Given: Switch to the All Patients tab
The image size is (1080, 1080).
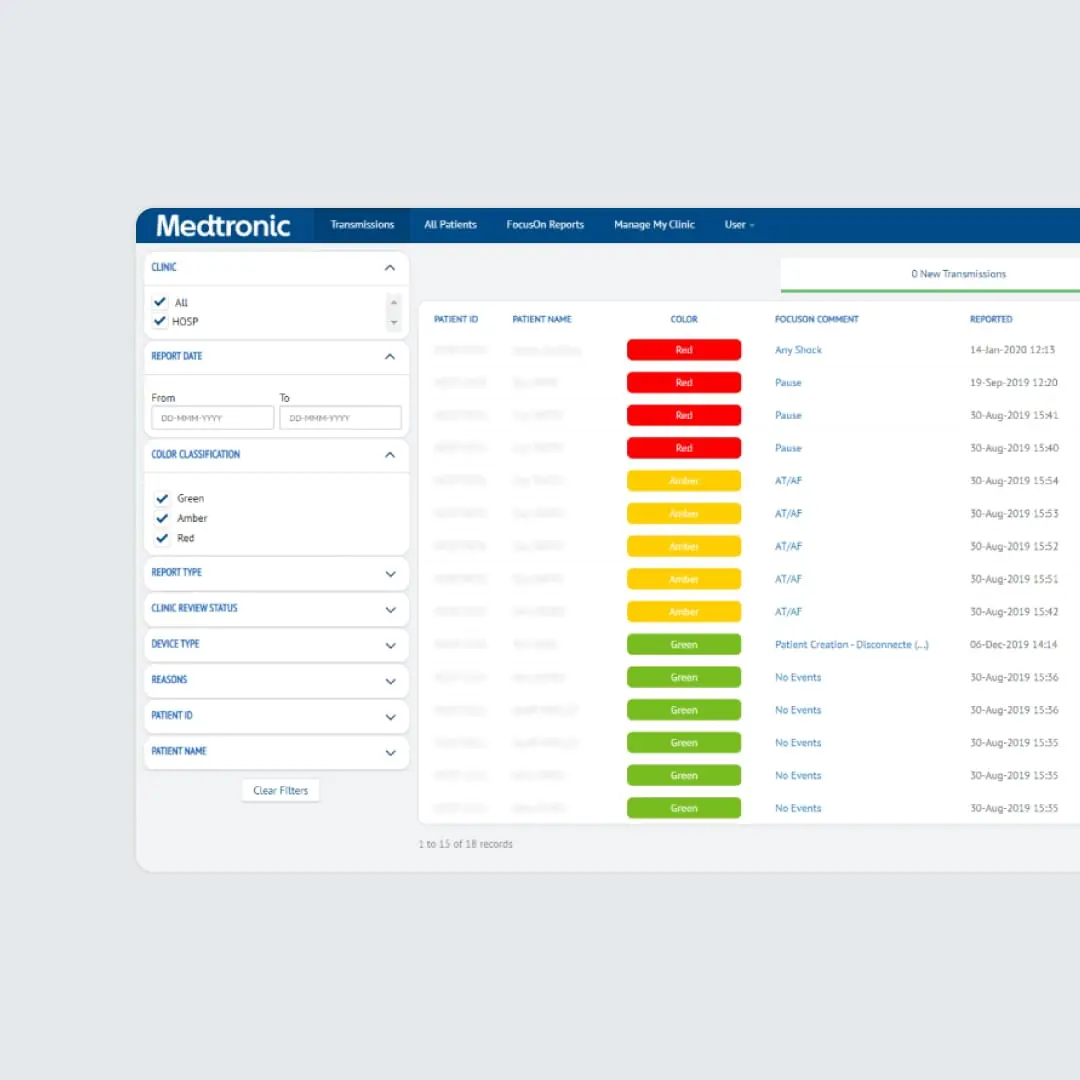Looking at the screenshot, I should [450, 225].
